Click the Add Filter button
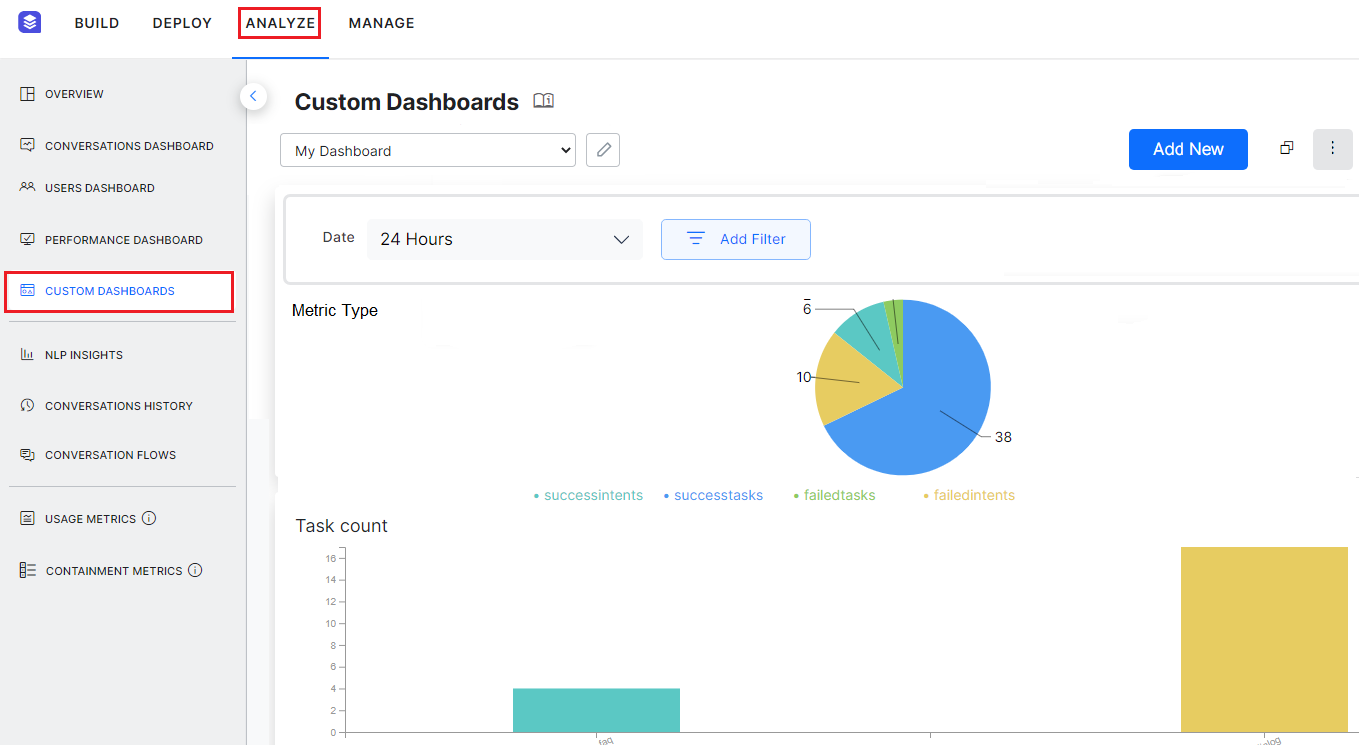 click(x=736, y=239)
